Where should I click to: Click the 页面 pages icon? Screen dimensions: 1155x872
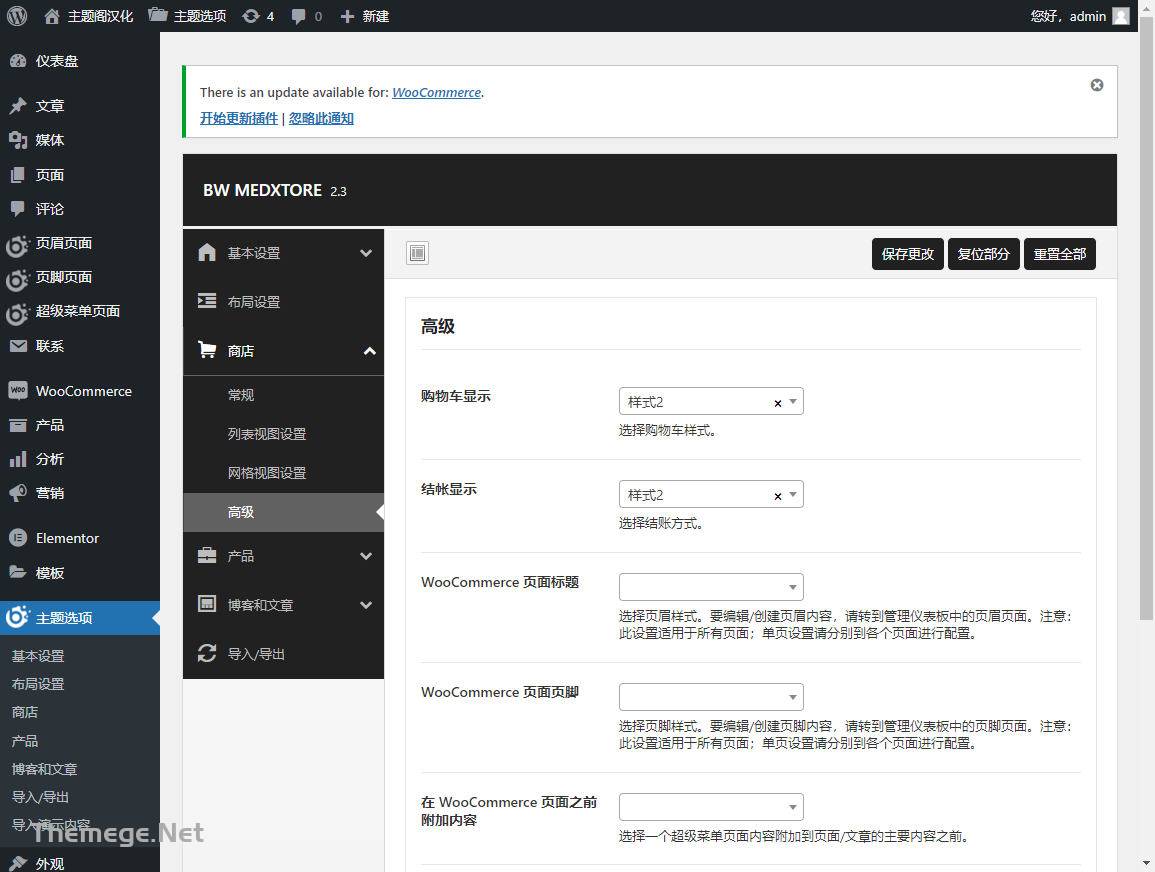tap(18, 175)
